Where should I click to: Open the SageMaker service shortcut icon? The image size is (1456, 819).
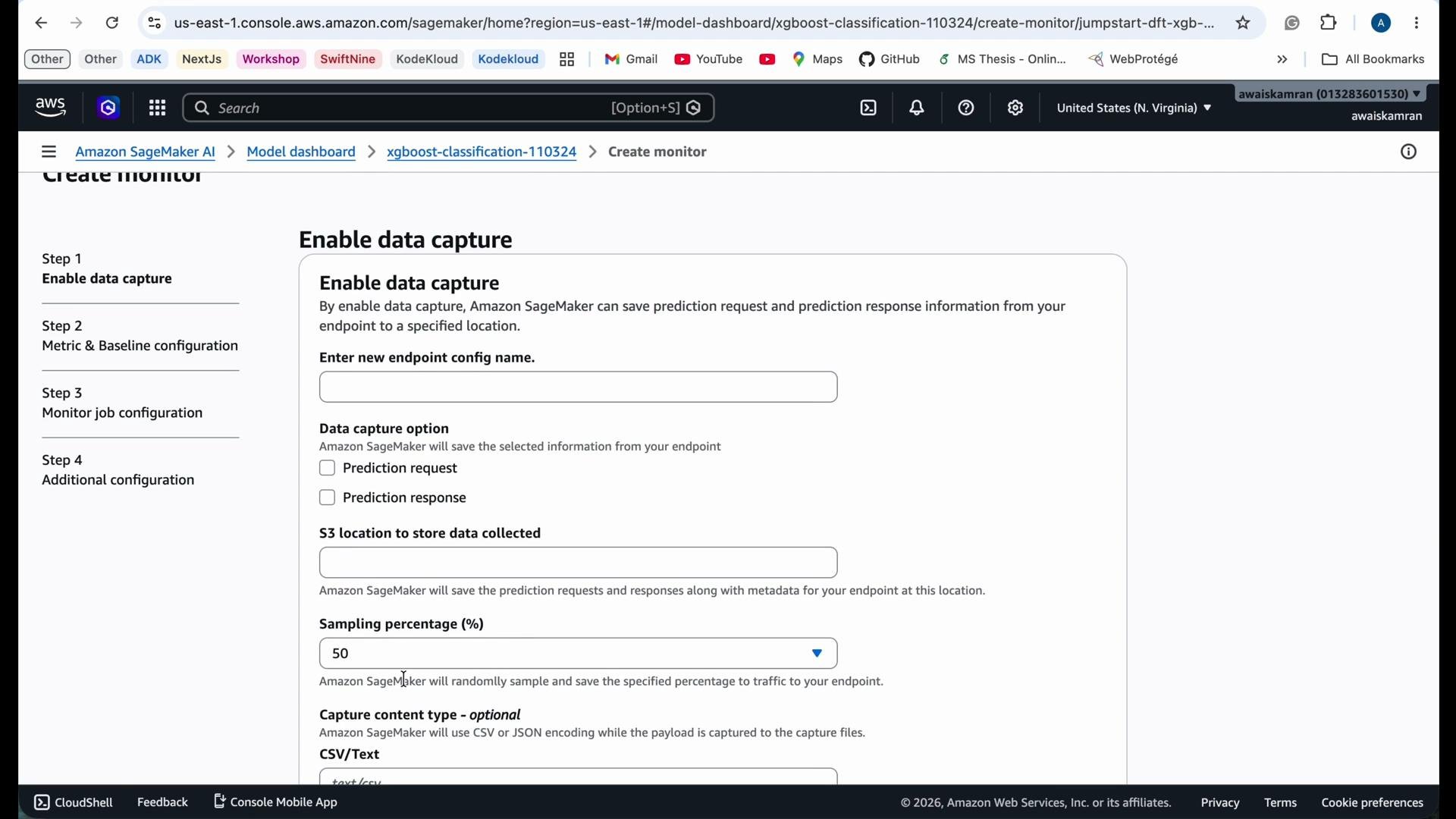pyautogui.click(x=108, y=108)
